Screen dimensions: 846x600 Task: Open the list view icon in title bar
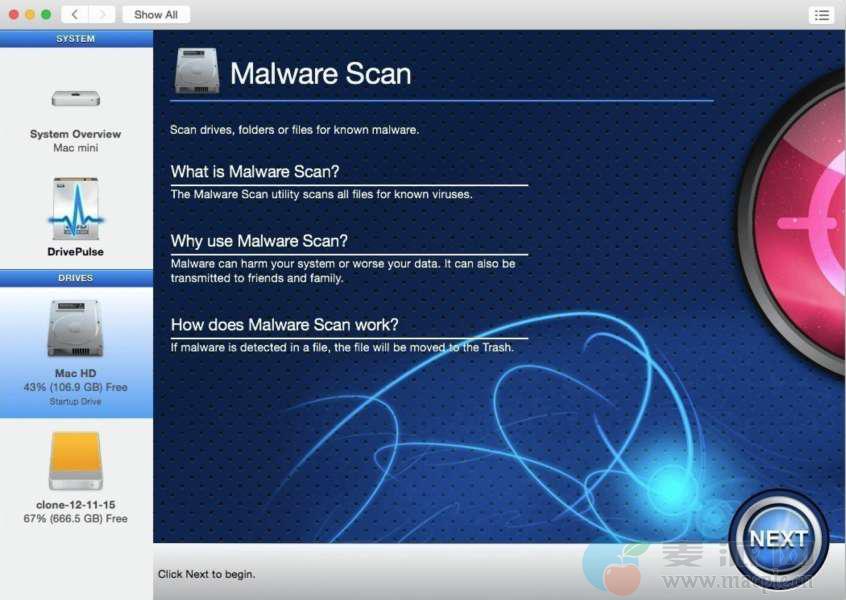[x=821, y=15]
